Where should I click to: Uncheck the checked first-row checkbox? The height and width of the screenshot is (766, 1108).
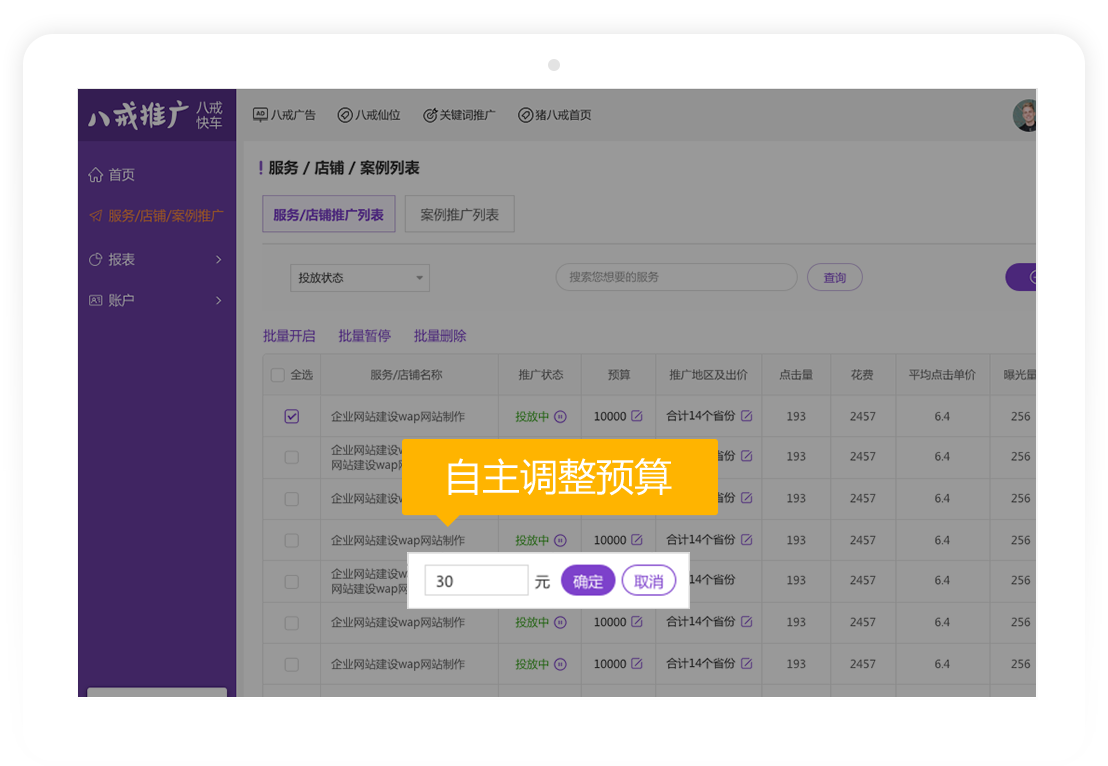(292, 417)
